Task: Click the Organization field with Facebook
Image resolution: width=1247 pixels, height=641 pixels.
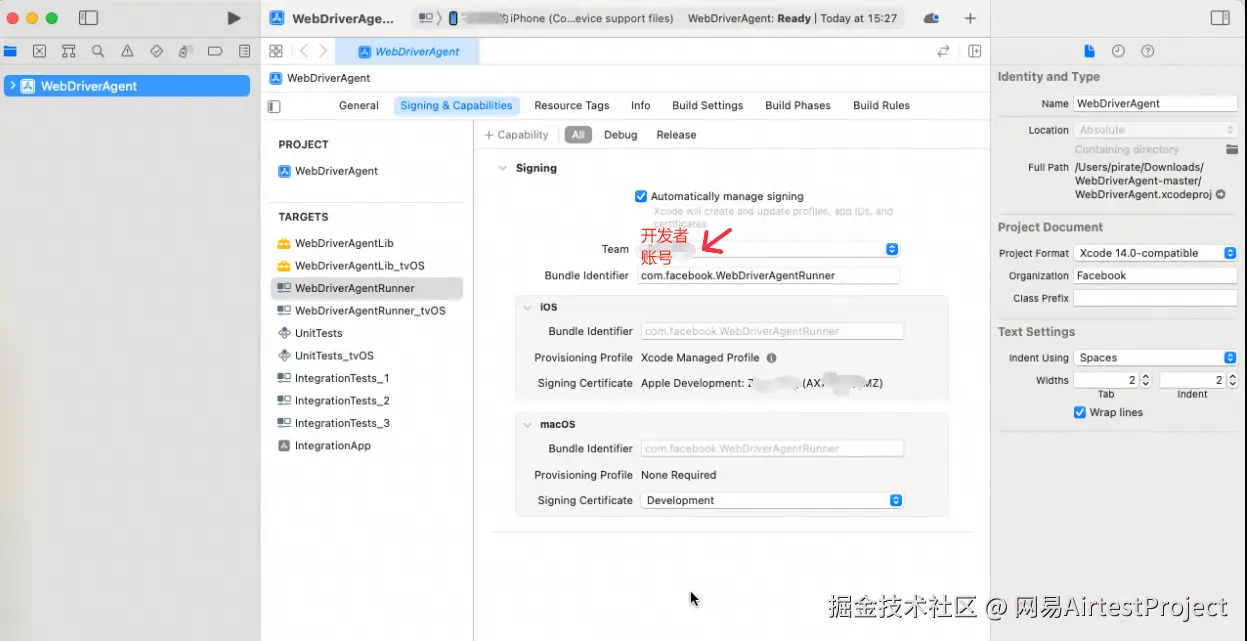Action: tap(1155, 275)
